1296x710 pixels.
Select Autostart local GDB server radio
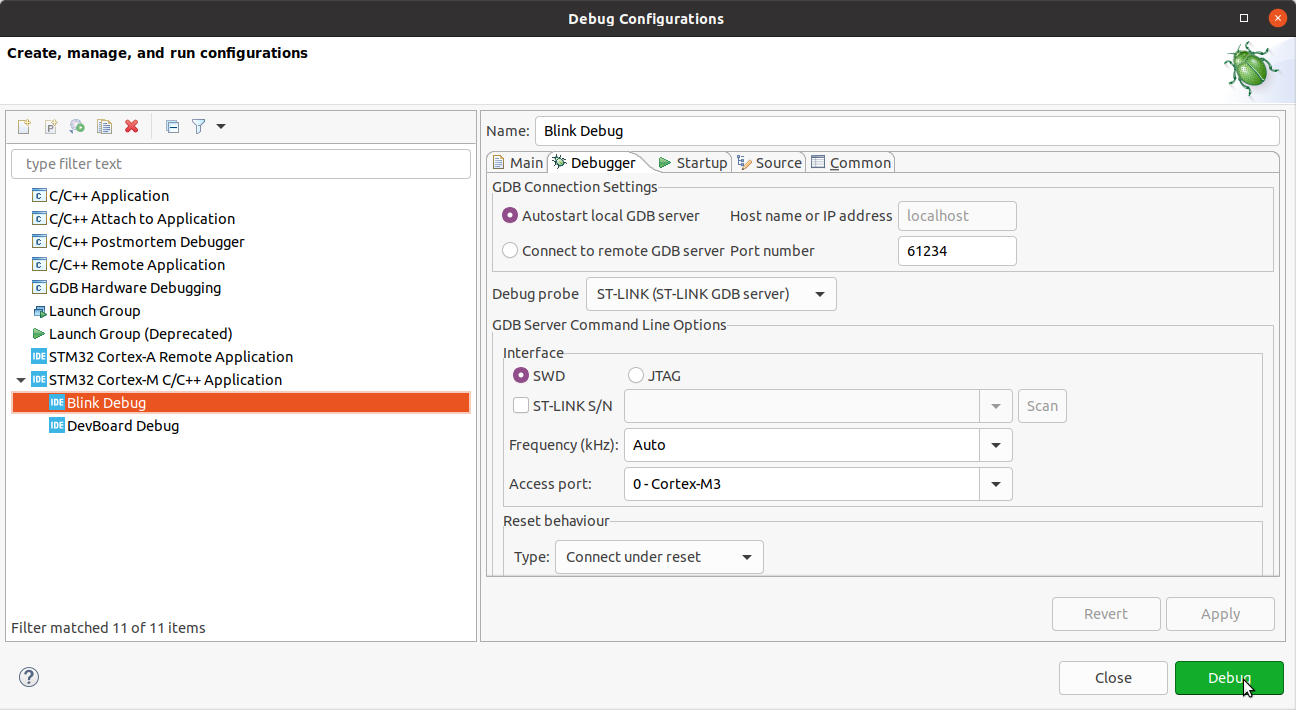(510, 216)
